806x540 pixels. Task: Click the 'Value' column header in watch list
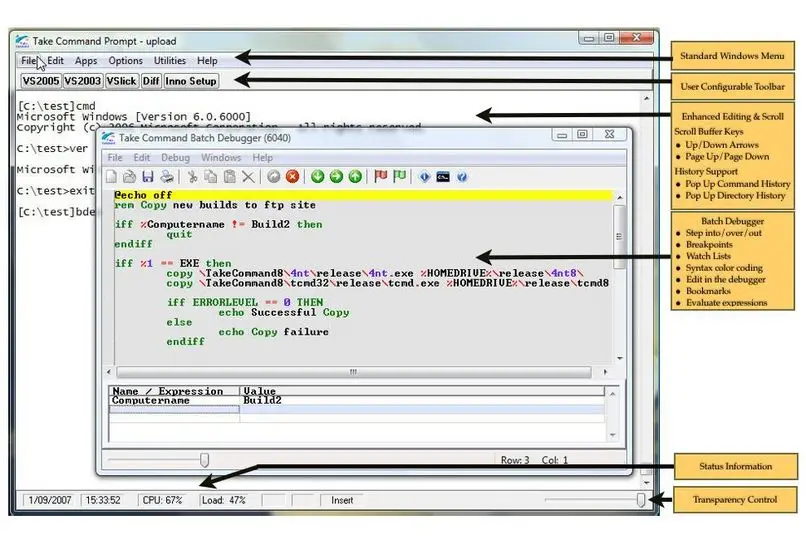pos(423,391)
